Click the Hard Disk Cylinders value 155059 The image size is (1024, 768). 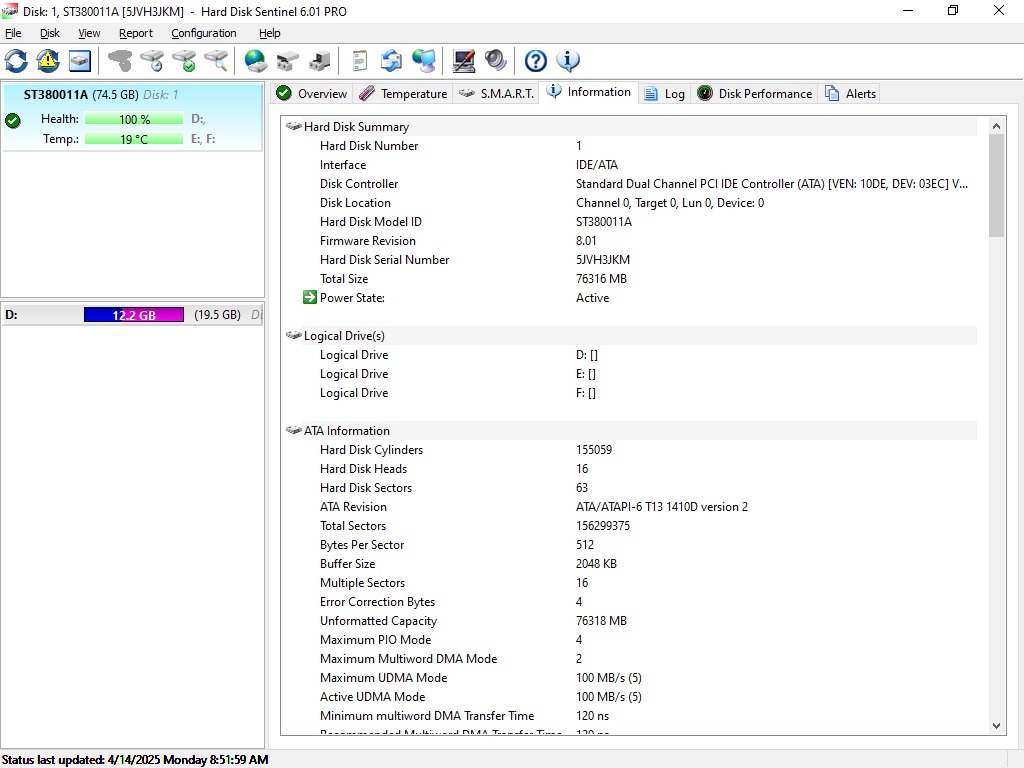594,450
